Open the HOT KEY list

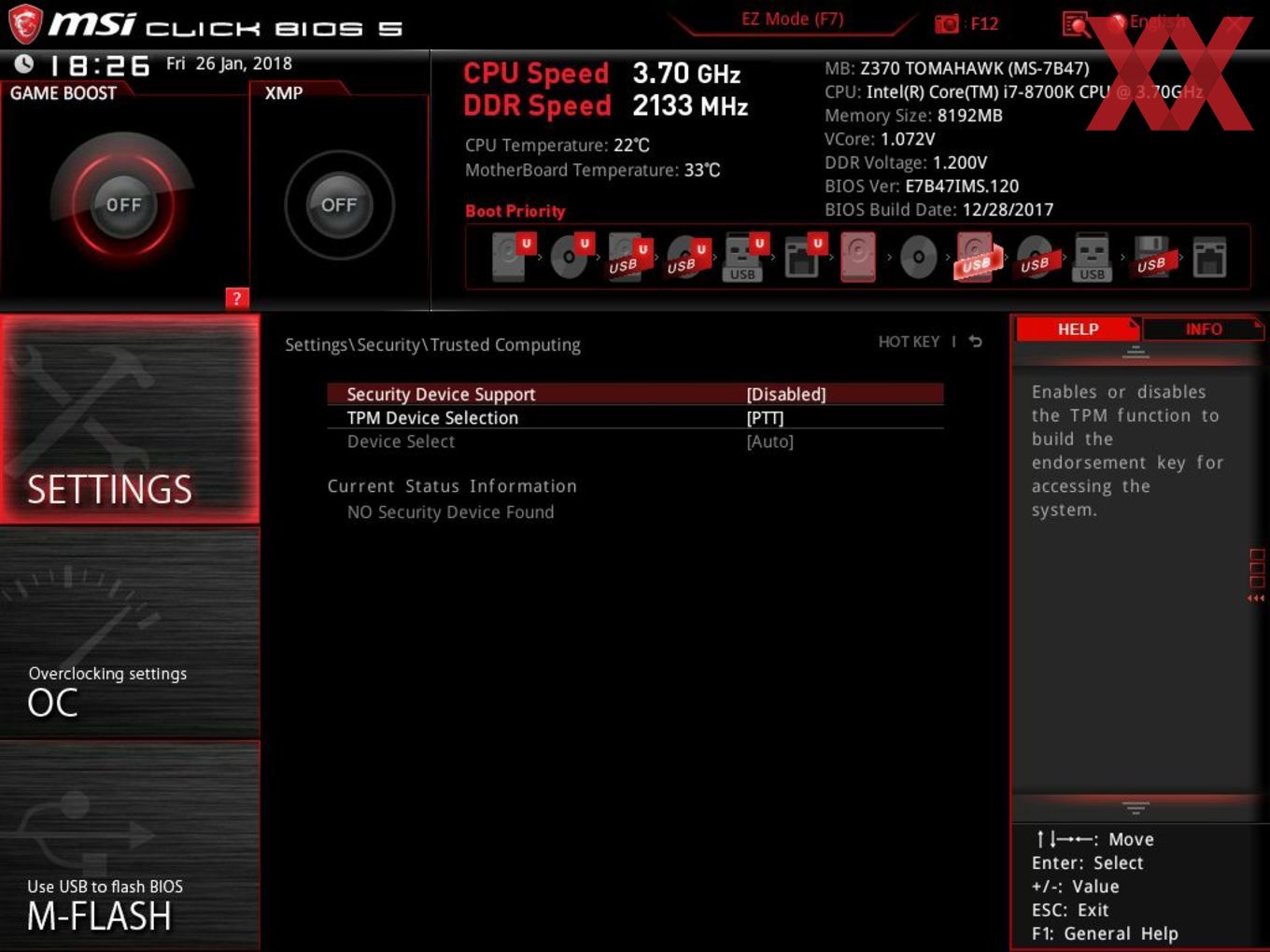click(909, 342)
